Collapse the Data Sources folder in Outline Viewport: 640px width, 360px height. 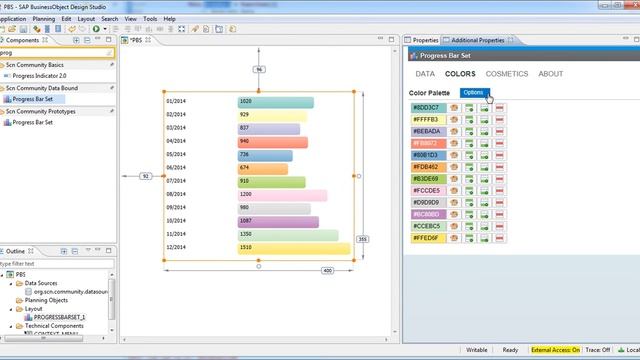pos(11,283)
